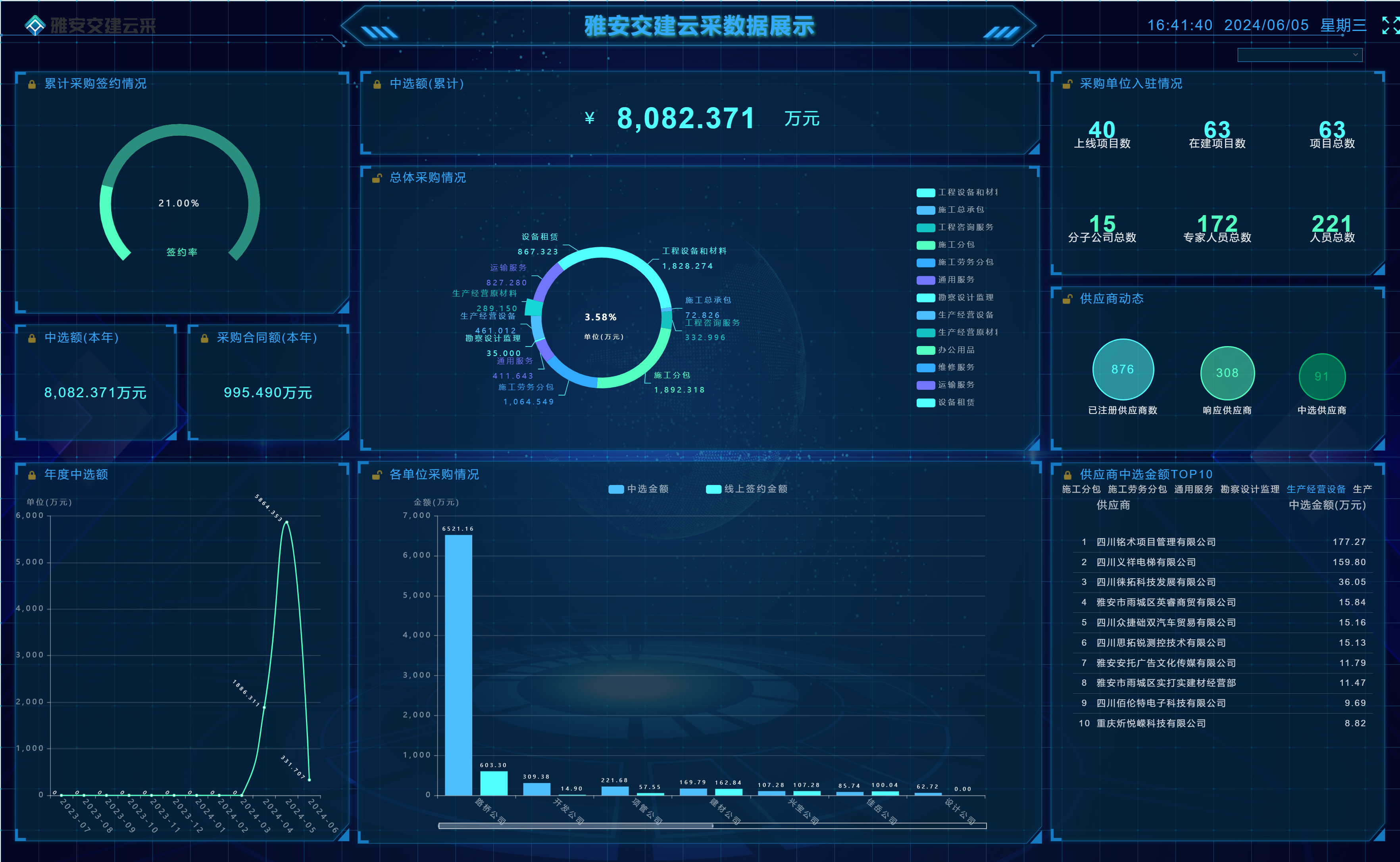
Task: Click the 已注册供应商数 876 circle
Action: 1122,369
